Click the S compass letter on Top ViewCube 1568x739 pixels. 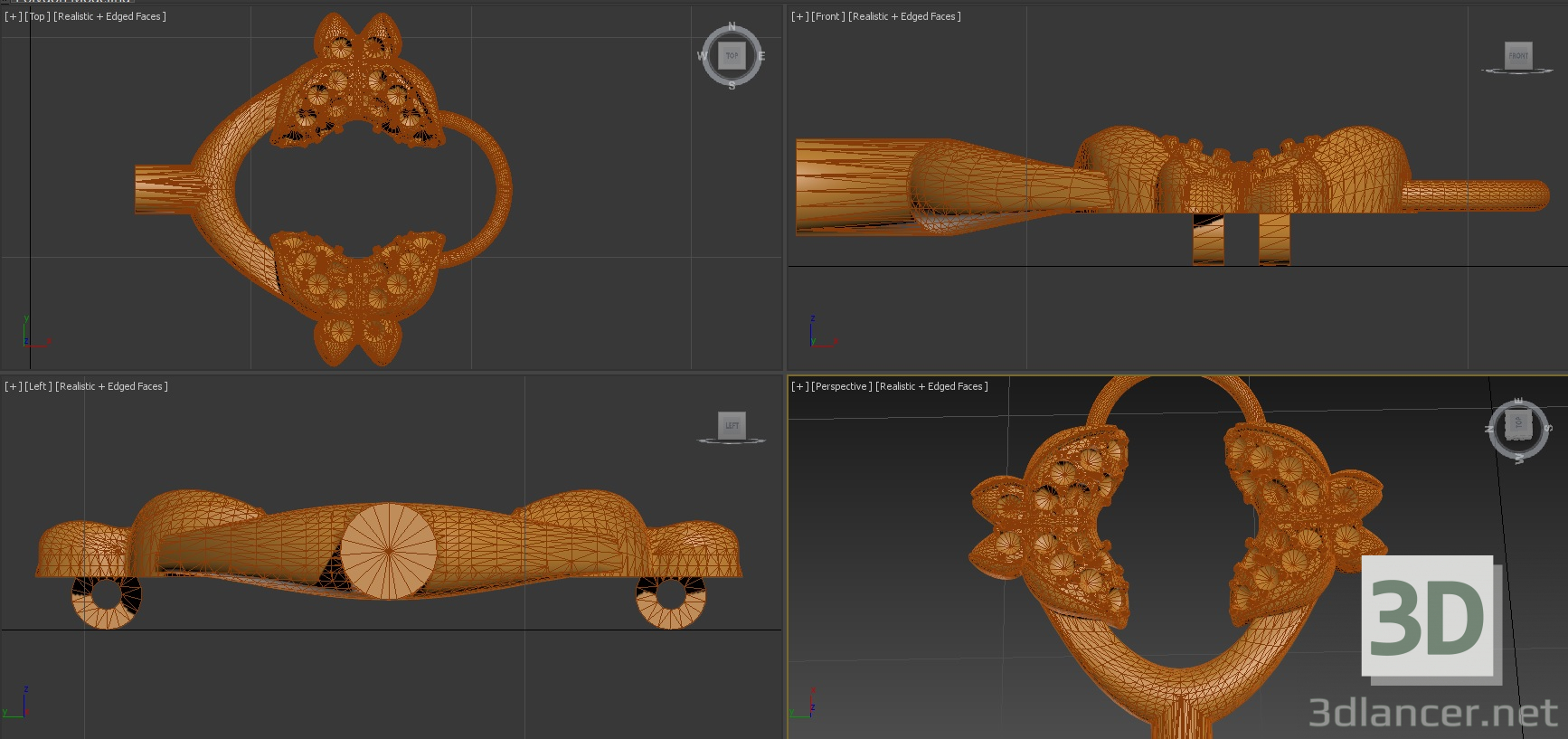coord(732,86)
